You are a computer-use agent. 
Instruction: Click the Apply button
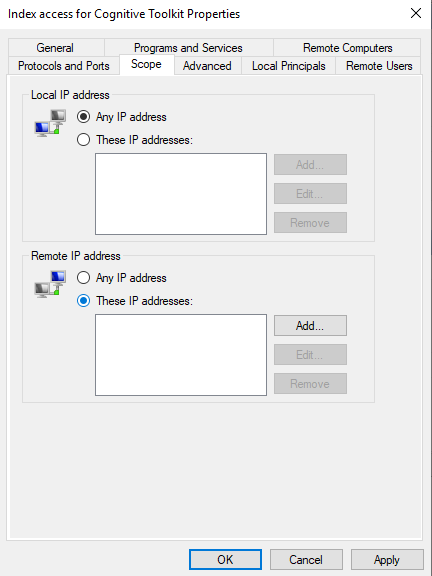(x=387, y=559)
